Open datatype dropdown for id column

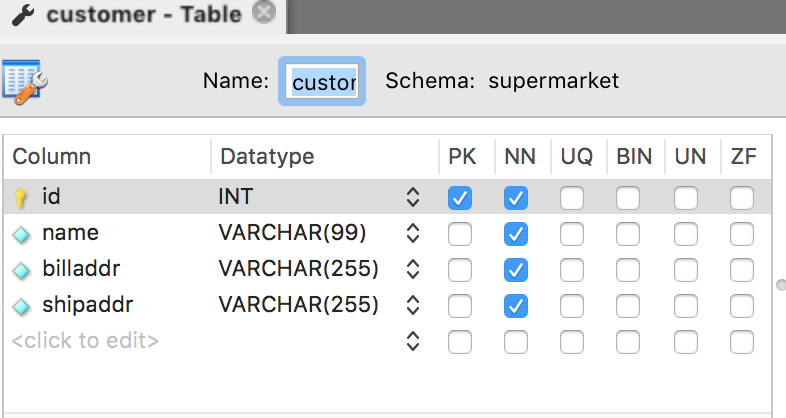pyautogui.click(x=412, y=198)
